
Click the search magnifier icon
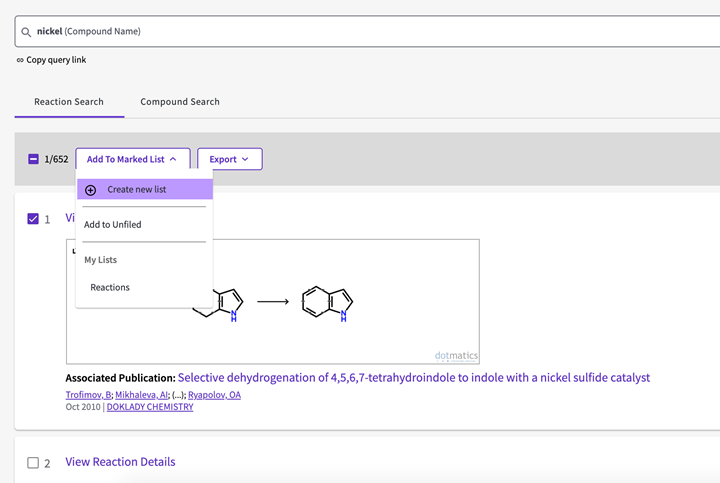point(26,32)
